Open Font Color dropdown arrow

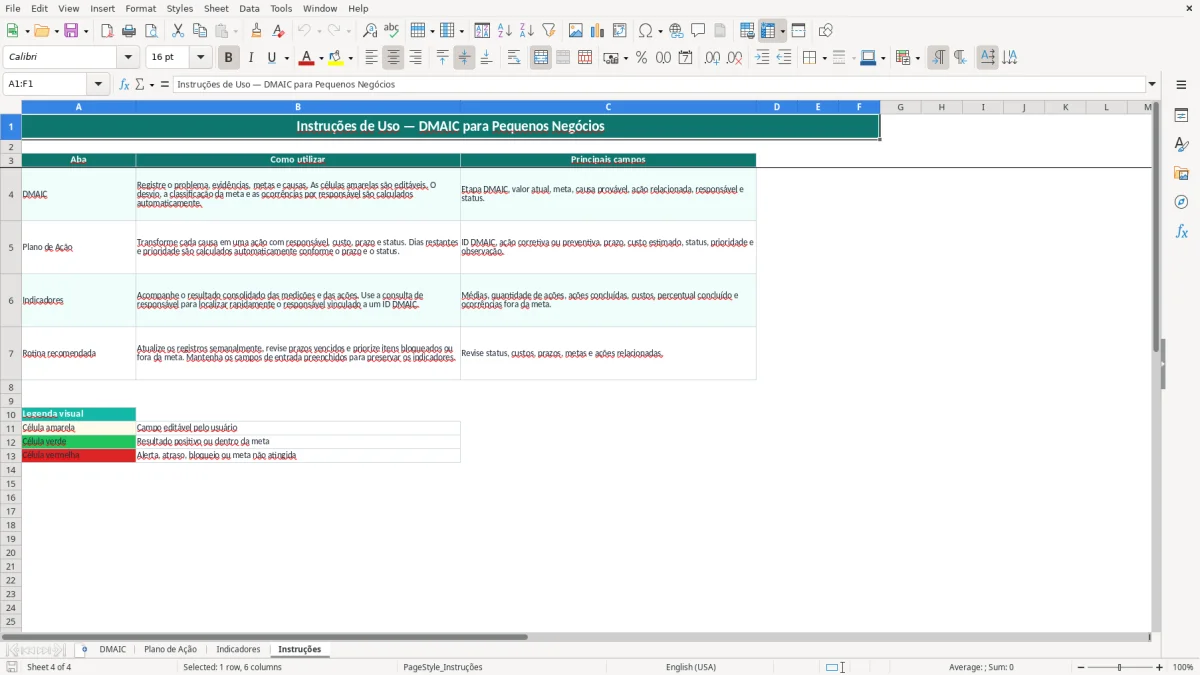pyautogui.click(x=321, y=58)
